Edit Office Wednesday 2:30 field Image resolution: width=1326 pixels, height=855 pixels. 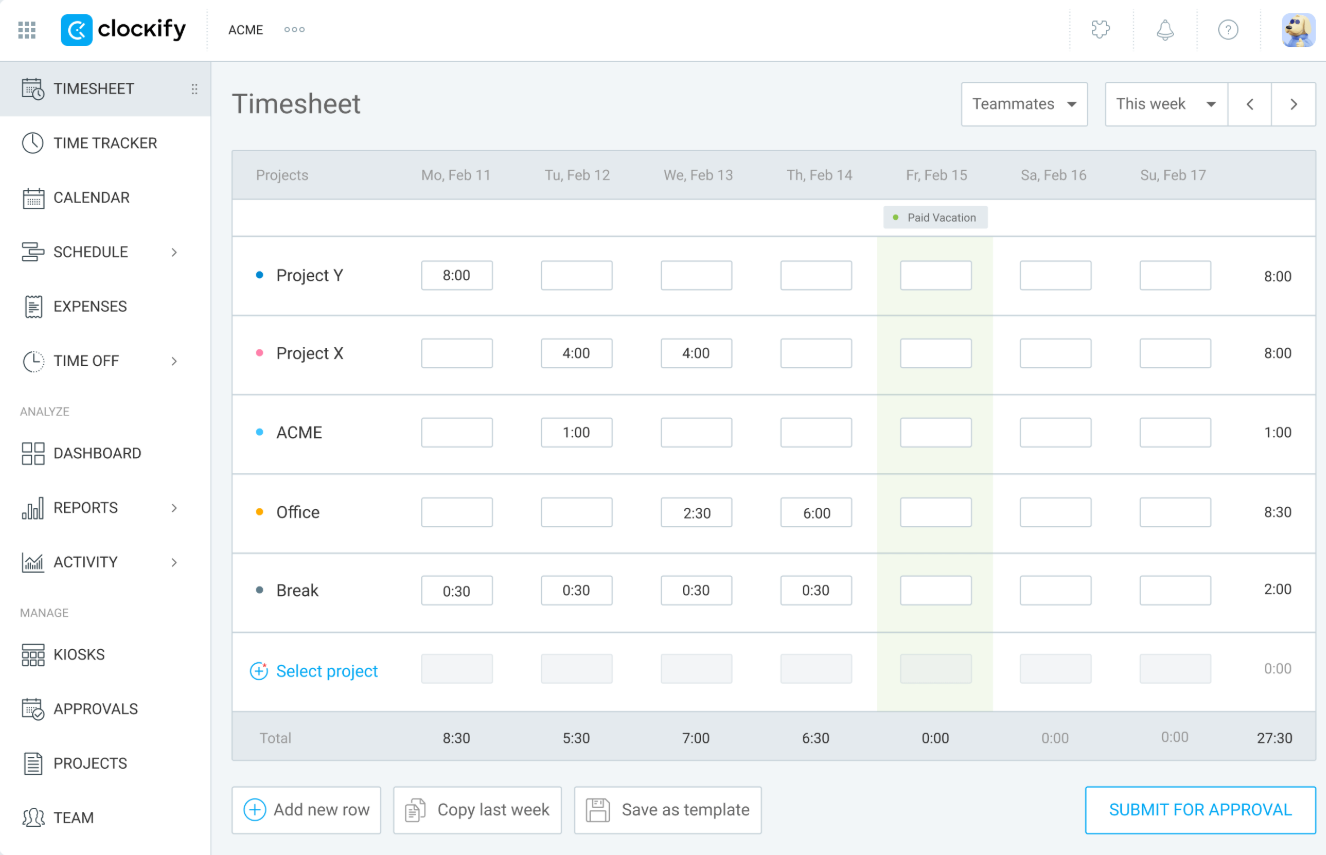click(696, 512)
